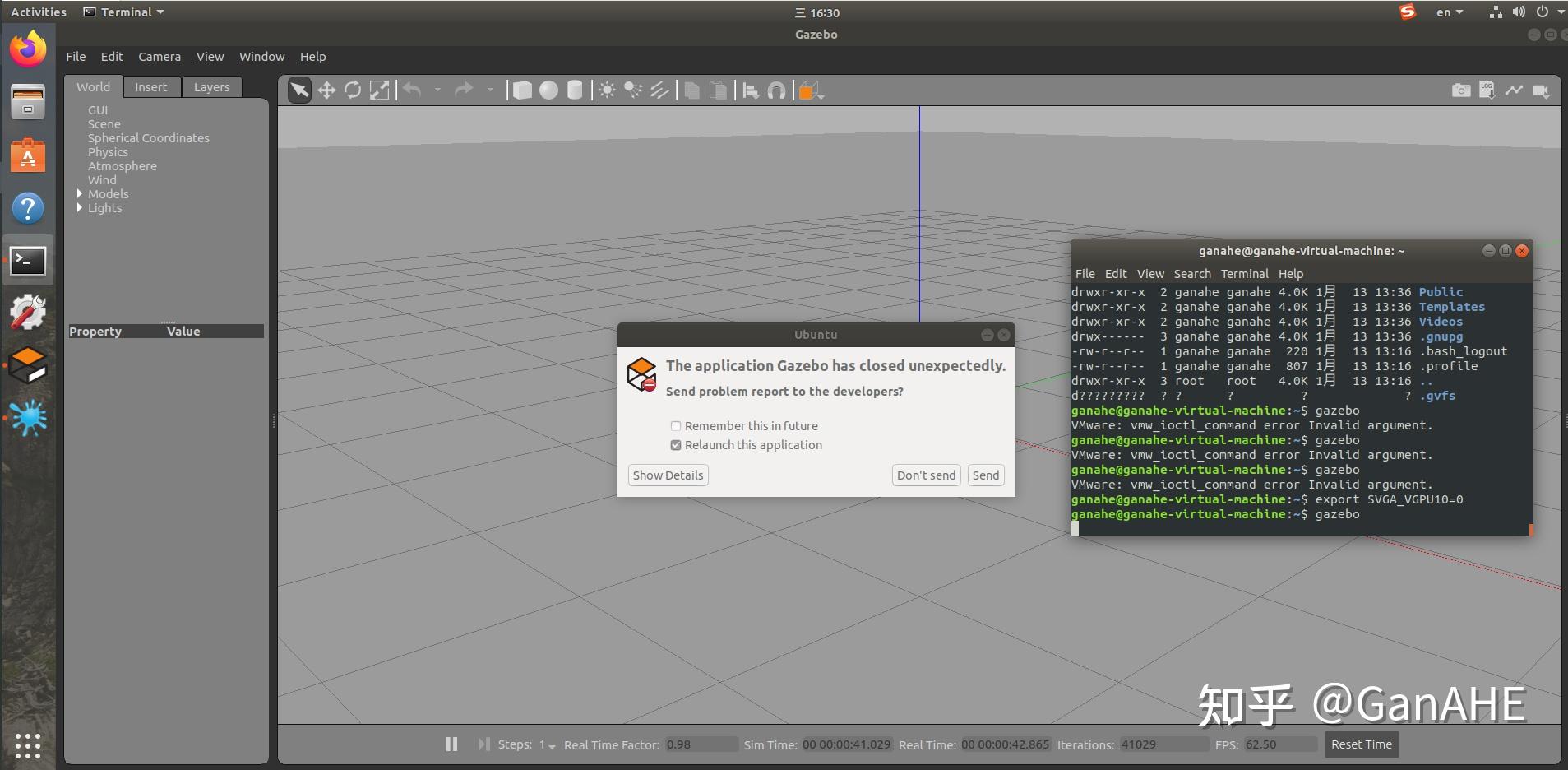The width and height of the screenshot is (1568, 770).
Task: Click the Reset Time button
Action: [1361, 744]
